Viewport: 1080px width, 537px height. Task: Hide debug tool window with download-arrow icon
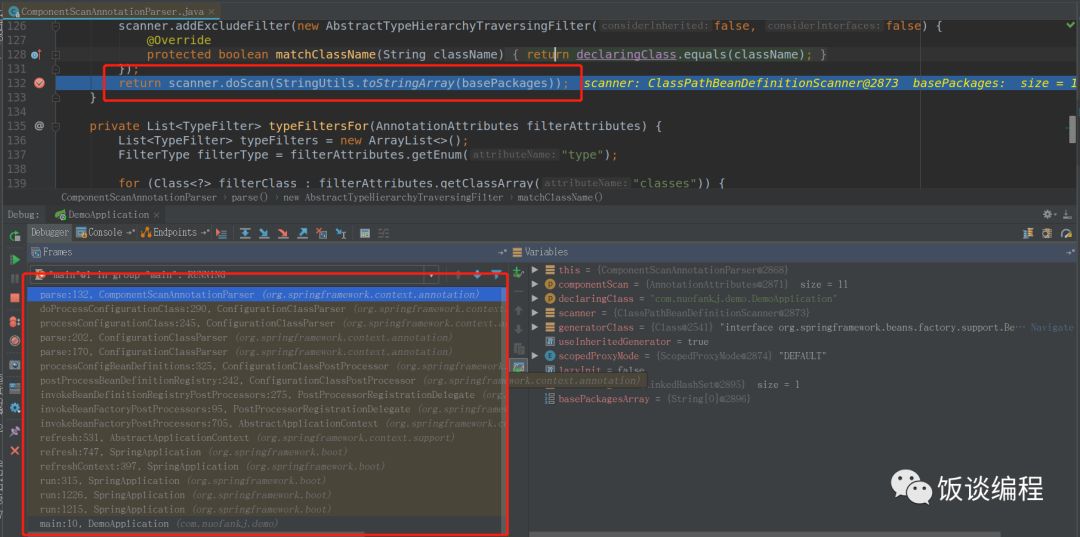(1067, 215)
